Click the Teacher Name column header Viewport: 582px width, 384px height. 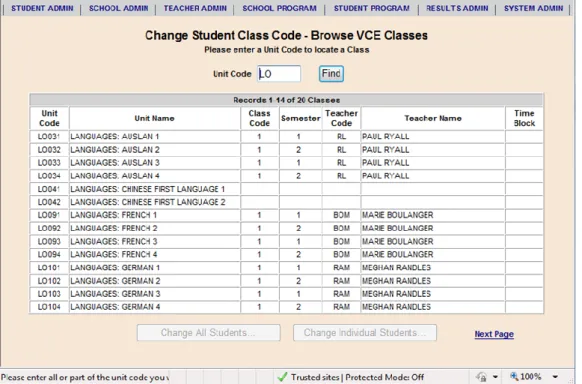click(433, 118)
